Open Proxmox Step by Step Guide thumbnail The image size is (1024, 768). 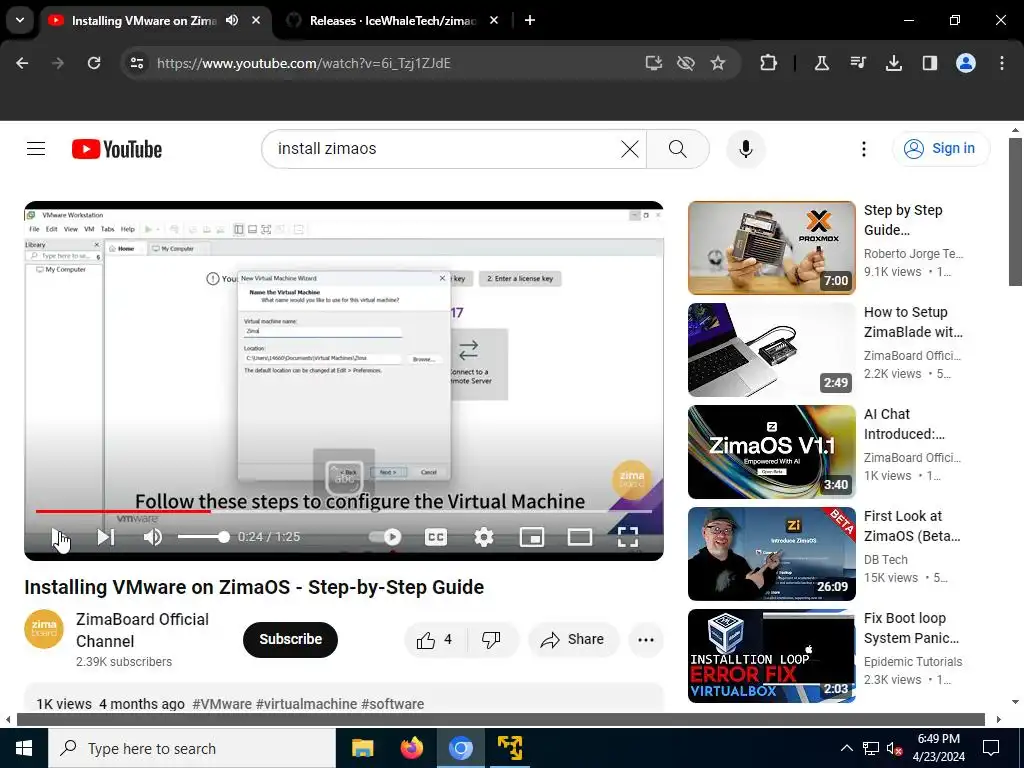[772, 248]
